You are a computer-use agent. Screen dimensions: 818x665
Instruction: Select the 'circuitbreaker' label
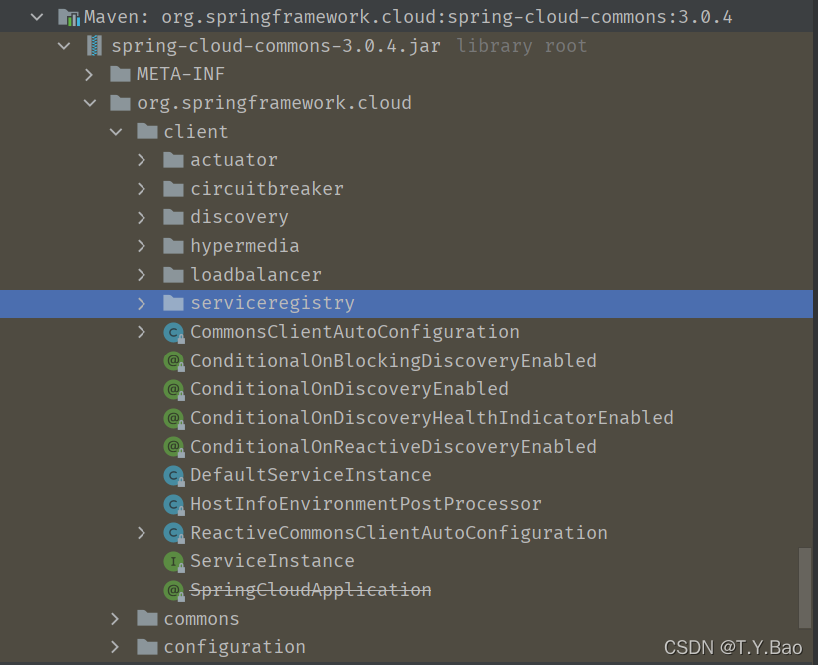pyautogui.click(x=267, y=189)
